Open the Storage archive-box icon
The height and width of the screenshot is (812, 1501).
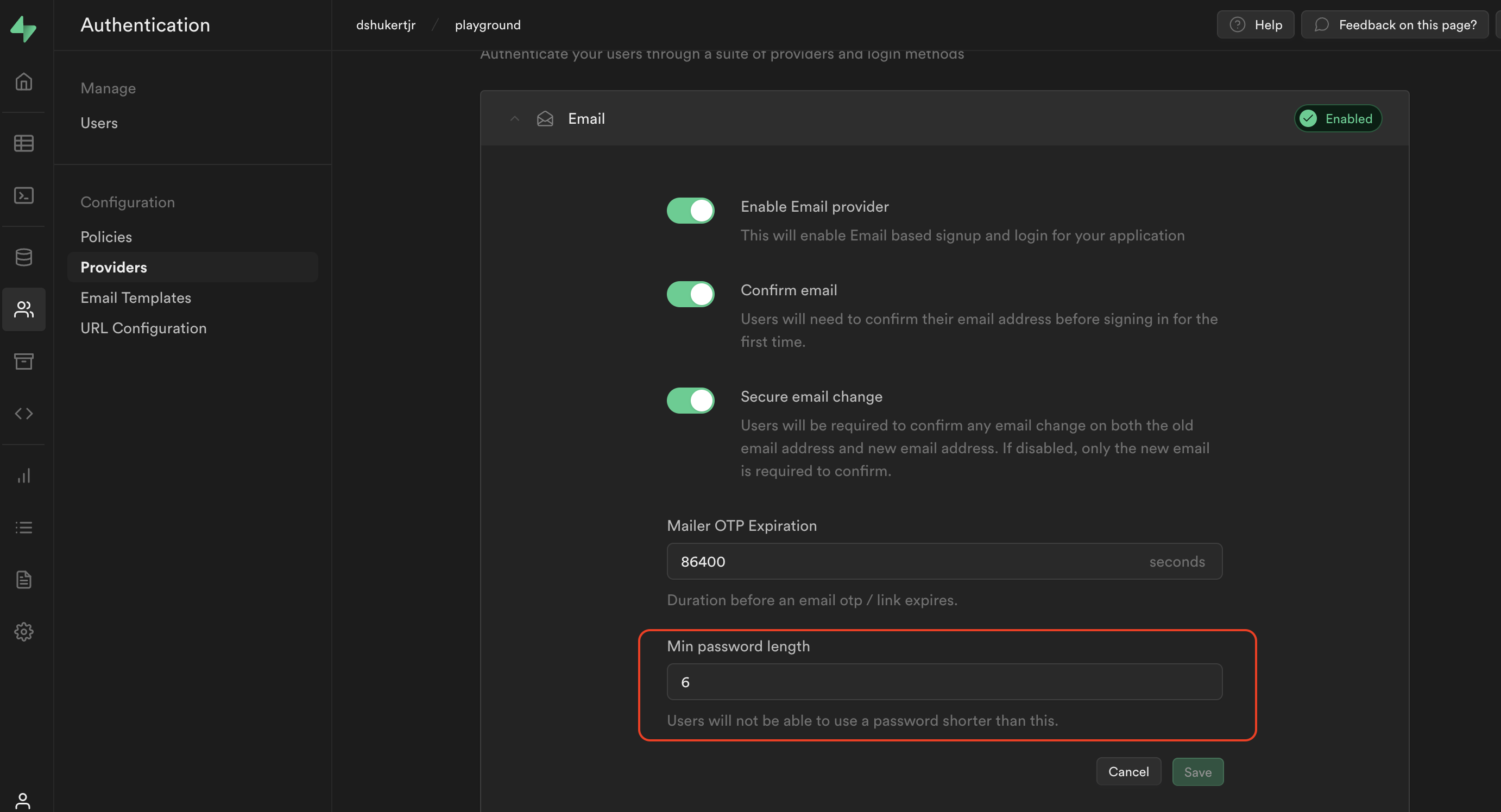pos(23,361)
